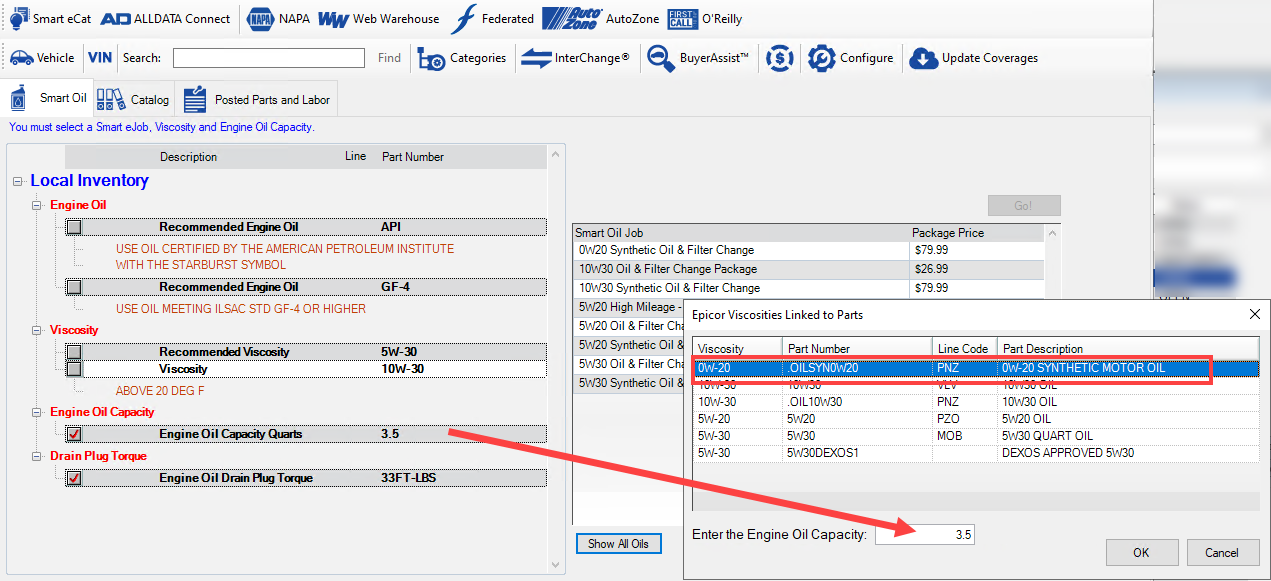Uncheck Engine Oil Drain Plug Torque checkbox
The image size is (1271, 581).
tap(74, 478)
